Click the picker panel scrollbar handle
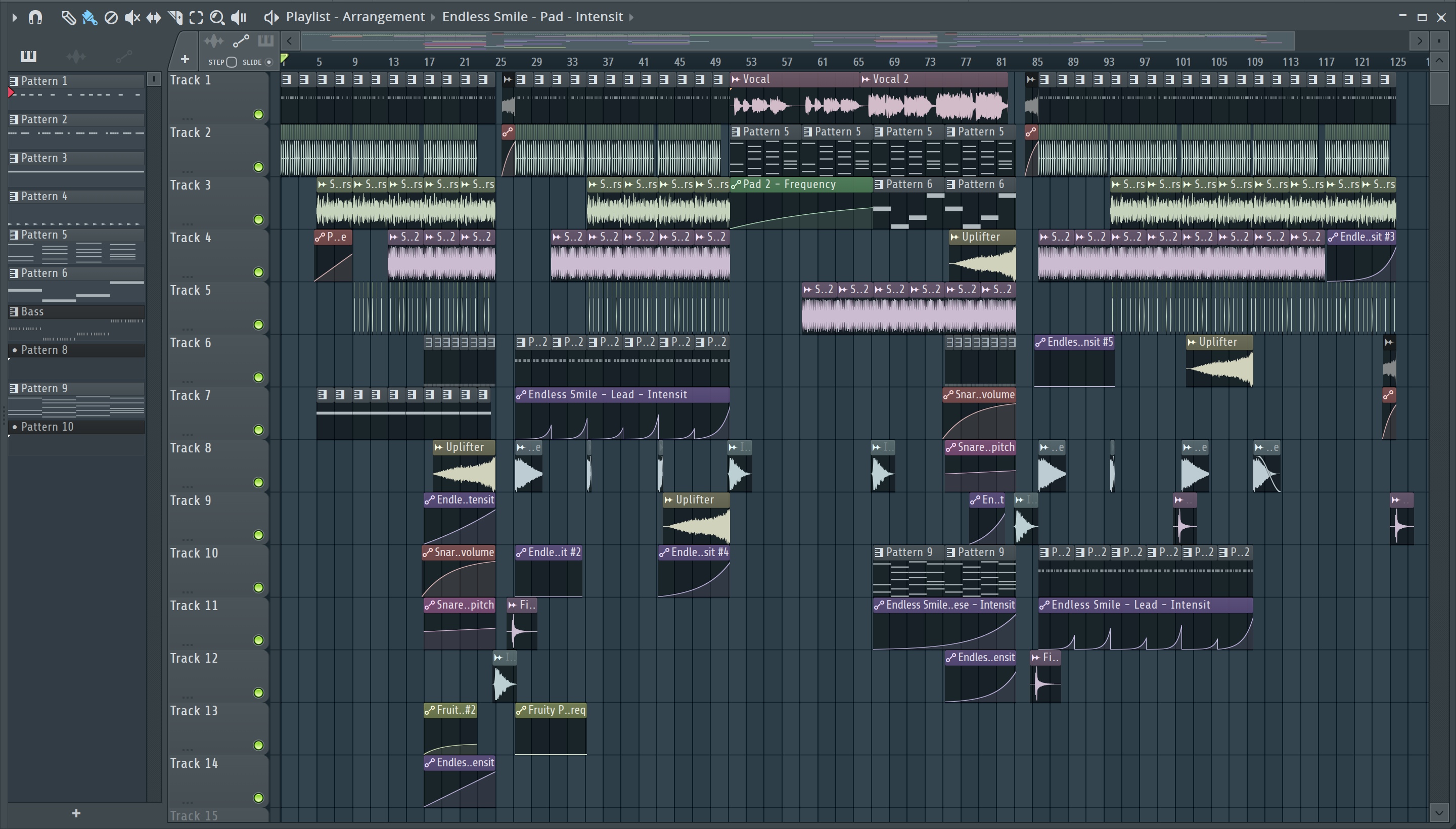The image size is (1456, 829). pos(154,79)
